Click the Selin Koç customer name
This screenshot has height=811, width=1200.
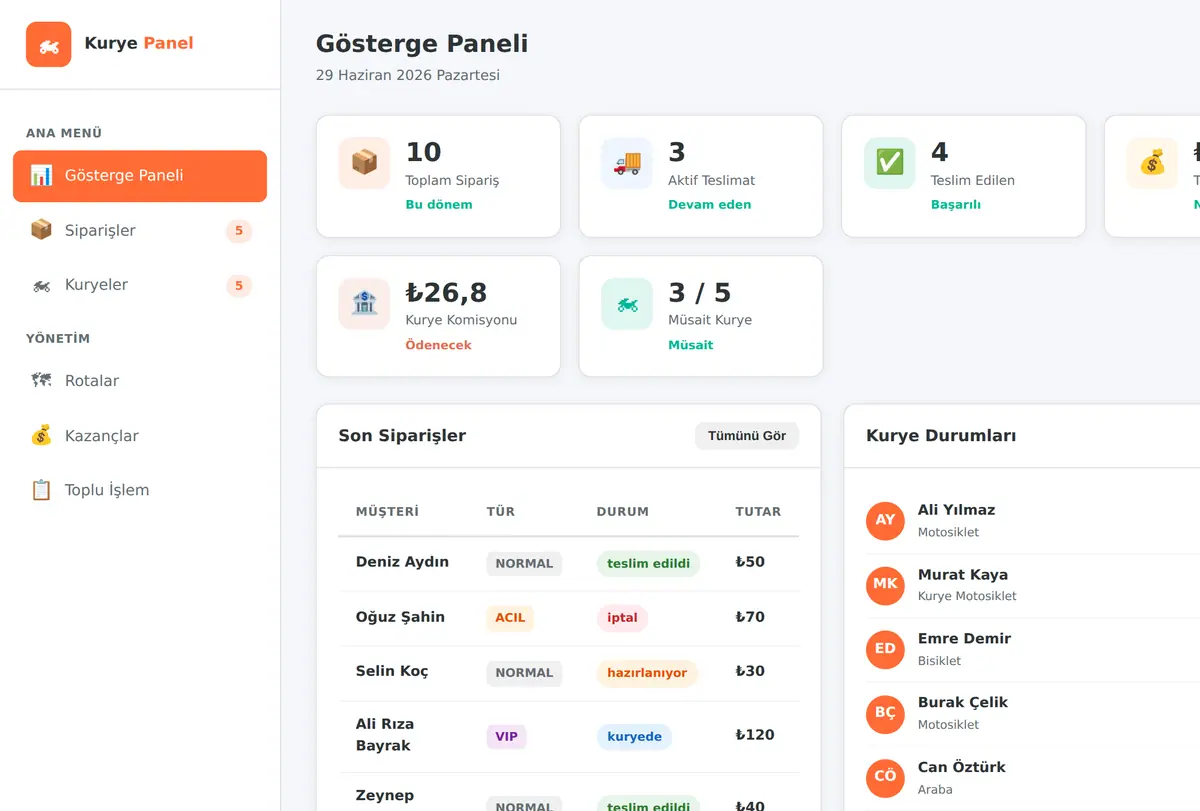click(x=392, y=671)
